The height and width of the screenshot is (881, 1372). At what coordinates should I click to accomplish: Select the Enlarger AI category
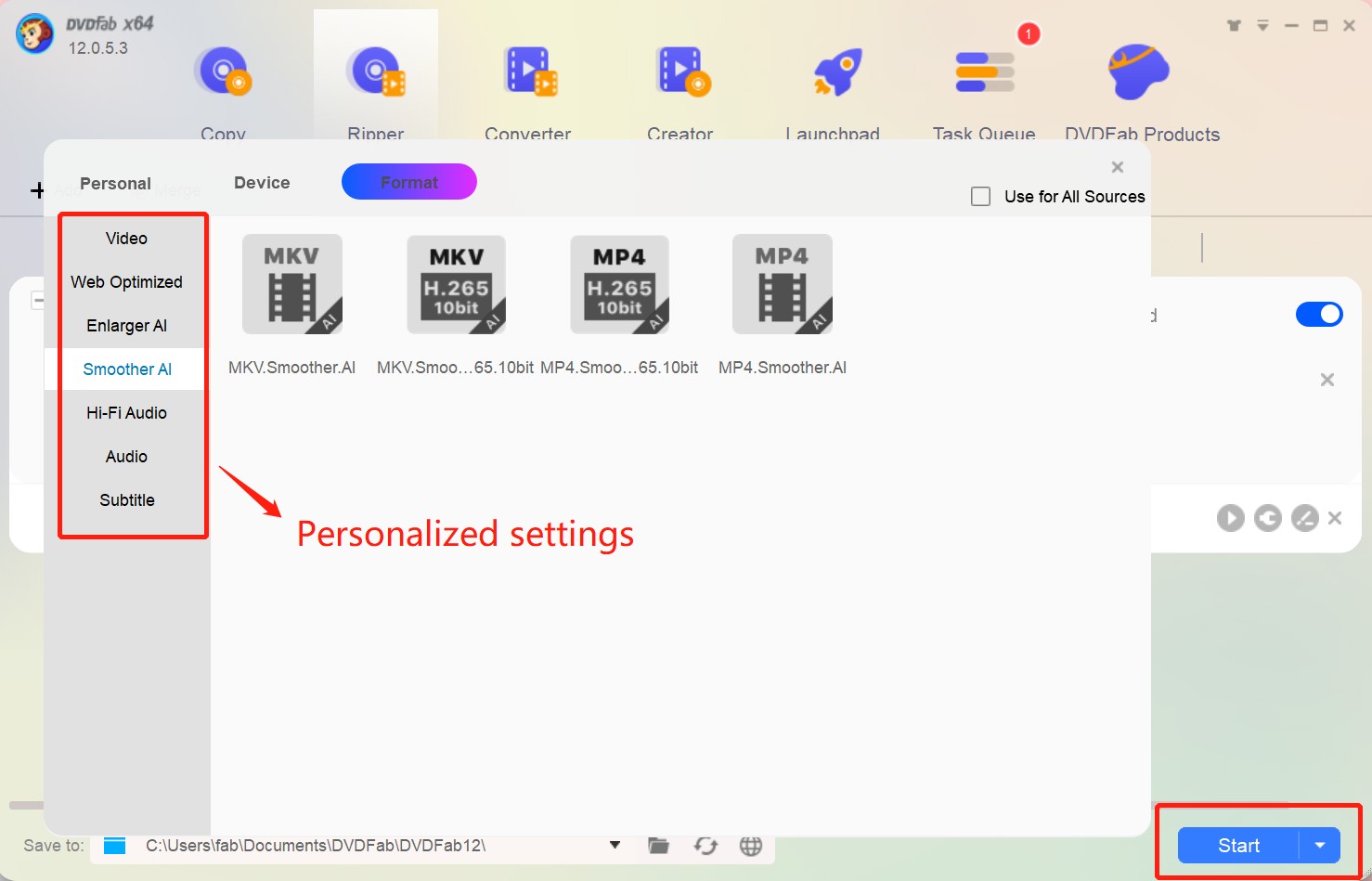pyautogui.click(x=126, y=326)
